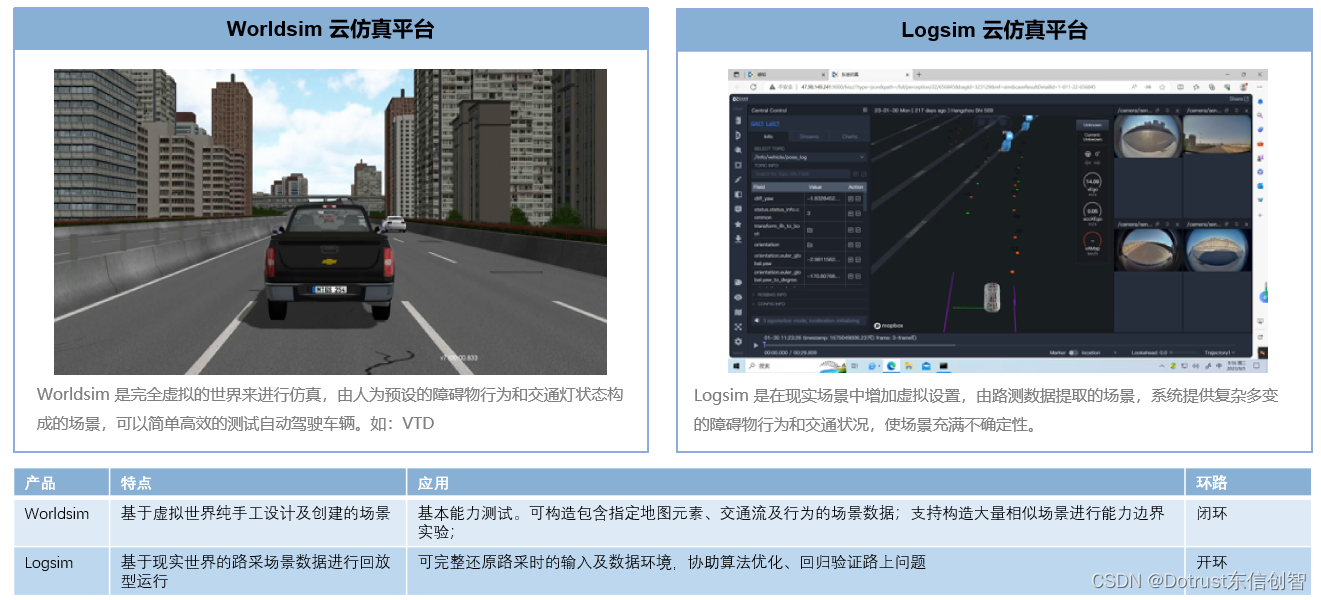Click the document icon atop Logsim's sidebar

738,121
